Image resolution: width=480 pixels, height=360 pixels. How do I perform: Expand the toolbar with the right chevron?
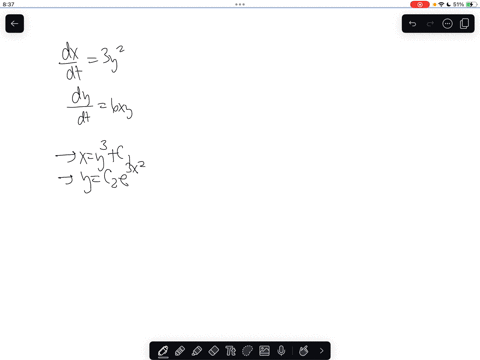point(321,351)
